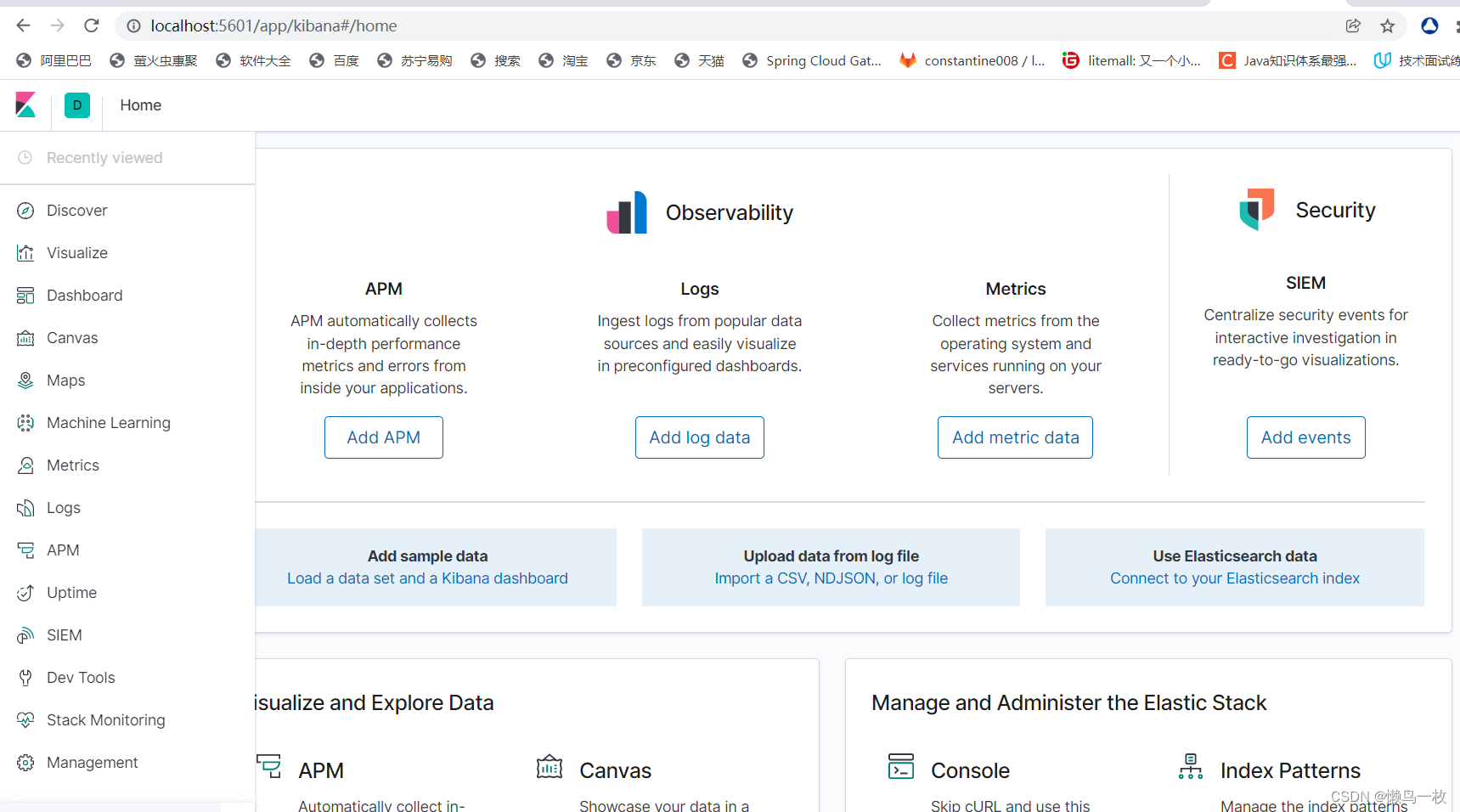Image resolution: width=1460 pixels, height=812 pixels.
Task: Click the Observability bar-chart logo
Action: click(627, 212)
